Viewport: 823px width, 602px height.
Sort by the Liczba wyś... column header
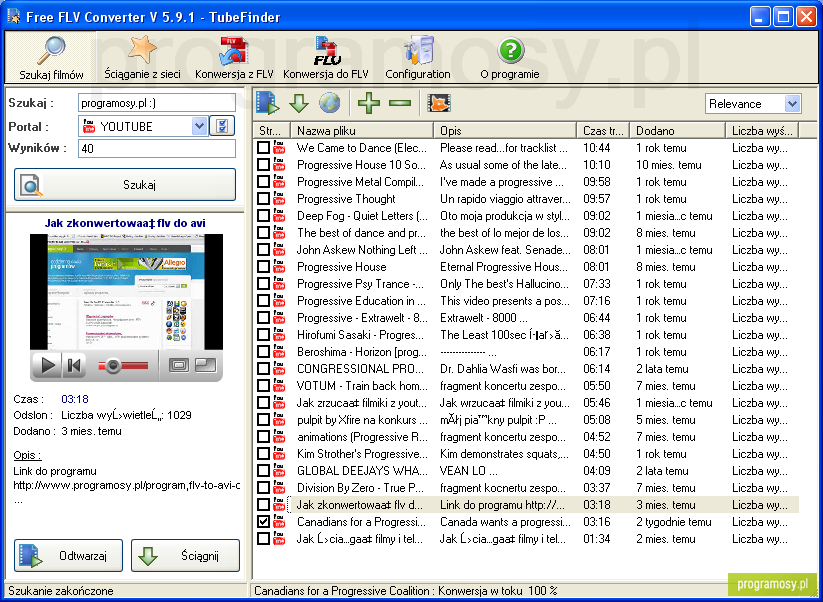click(762, 131)
